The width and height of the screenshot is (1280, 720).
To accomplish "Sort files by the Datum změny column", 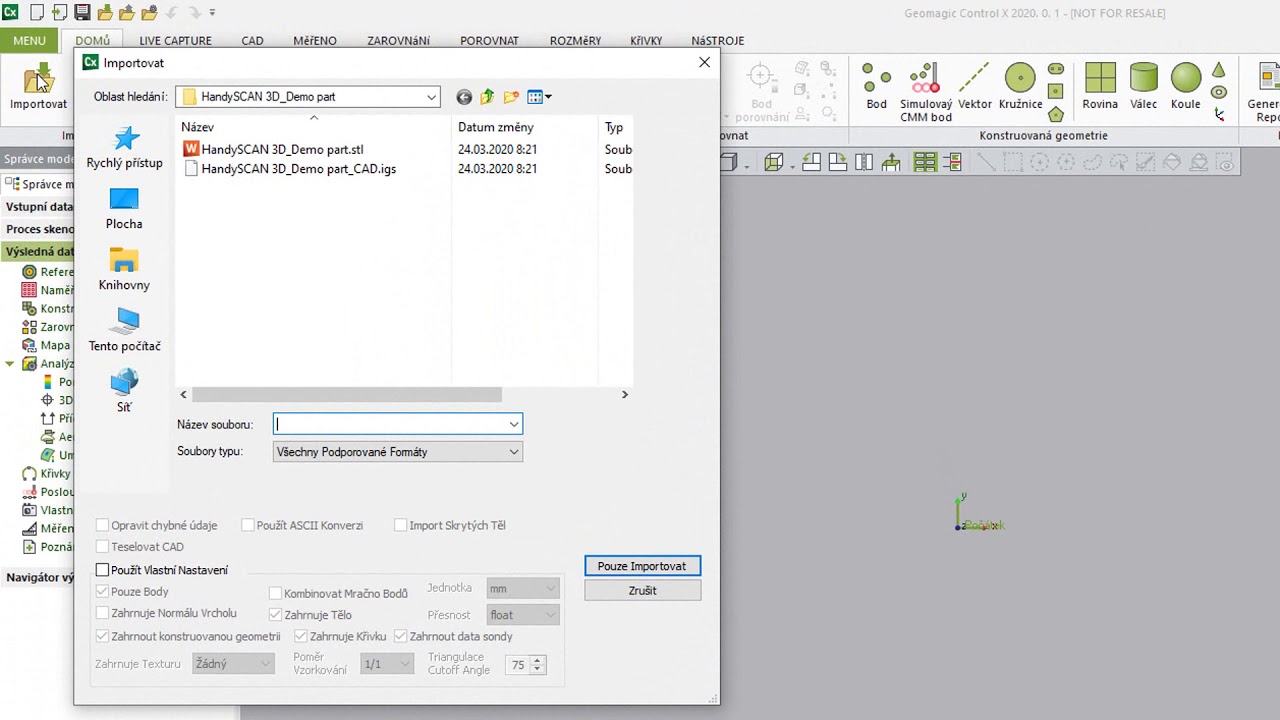I will click(x=496, y=127).
